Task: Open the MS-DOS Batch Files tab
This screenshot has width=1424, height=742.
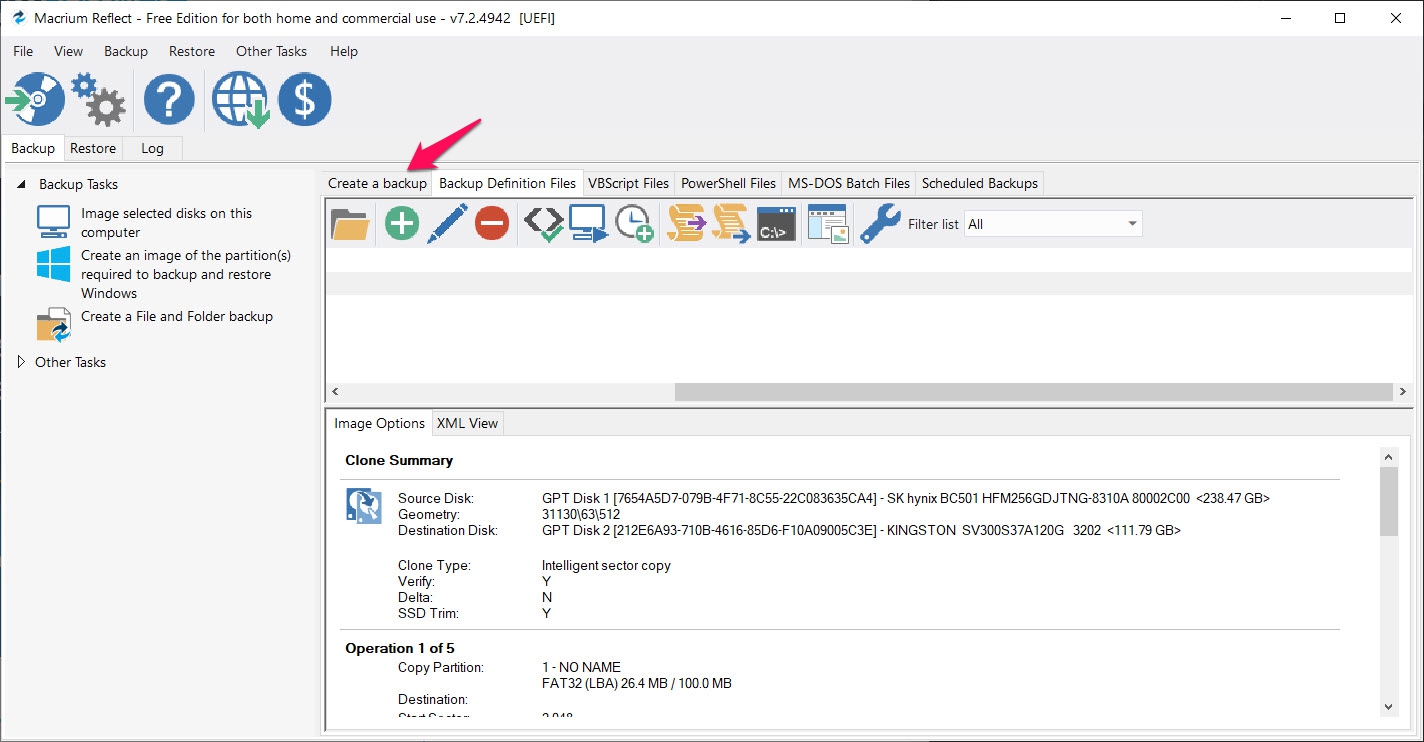Action: click(x=849, y=183)
